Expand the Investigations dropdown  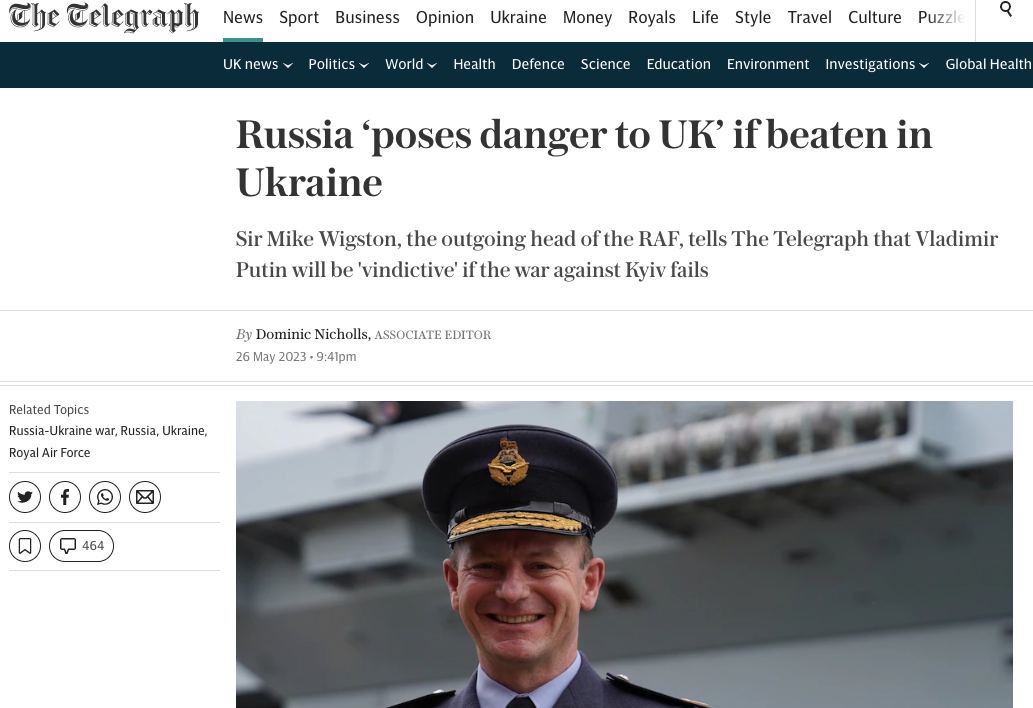(x=877, y=65)
